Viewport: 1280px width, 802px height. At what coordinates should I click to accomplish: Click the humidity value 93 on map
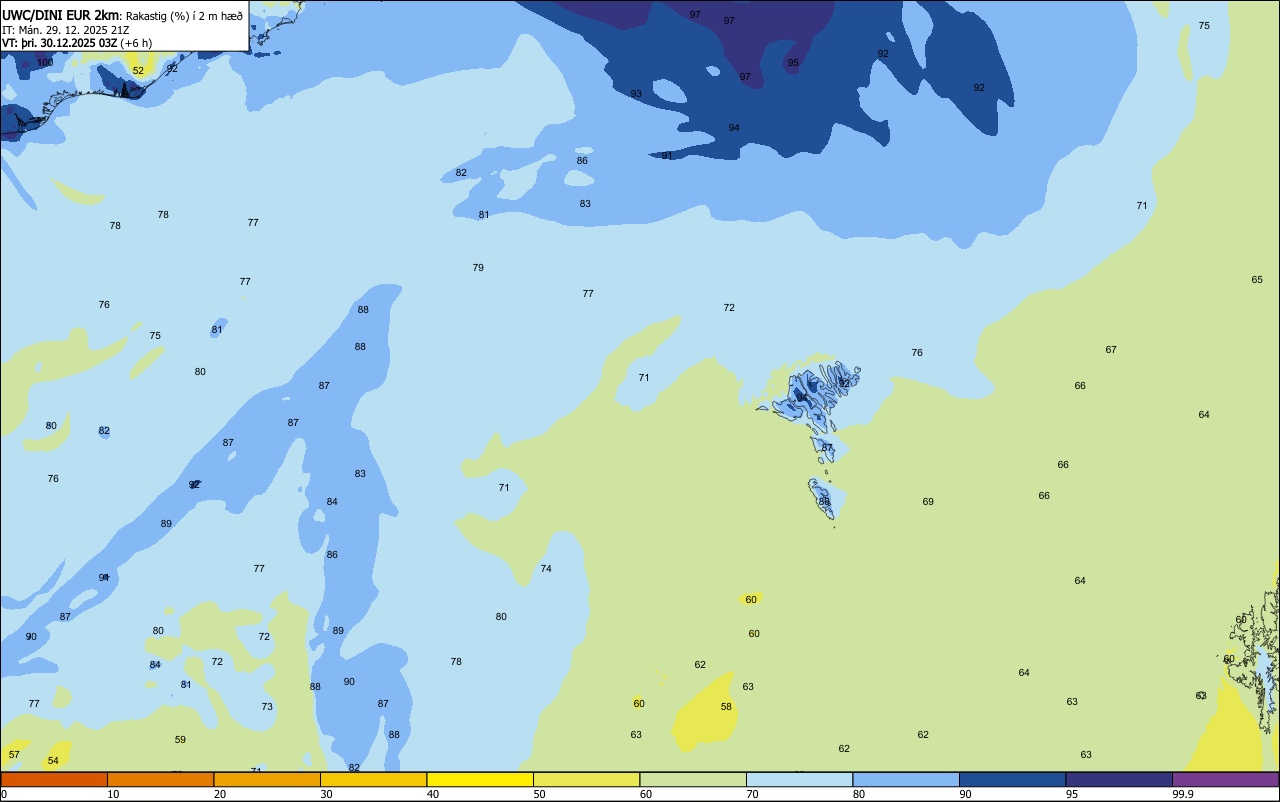coord(636,93)
